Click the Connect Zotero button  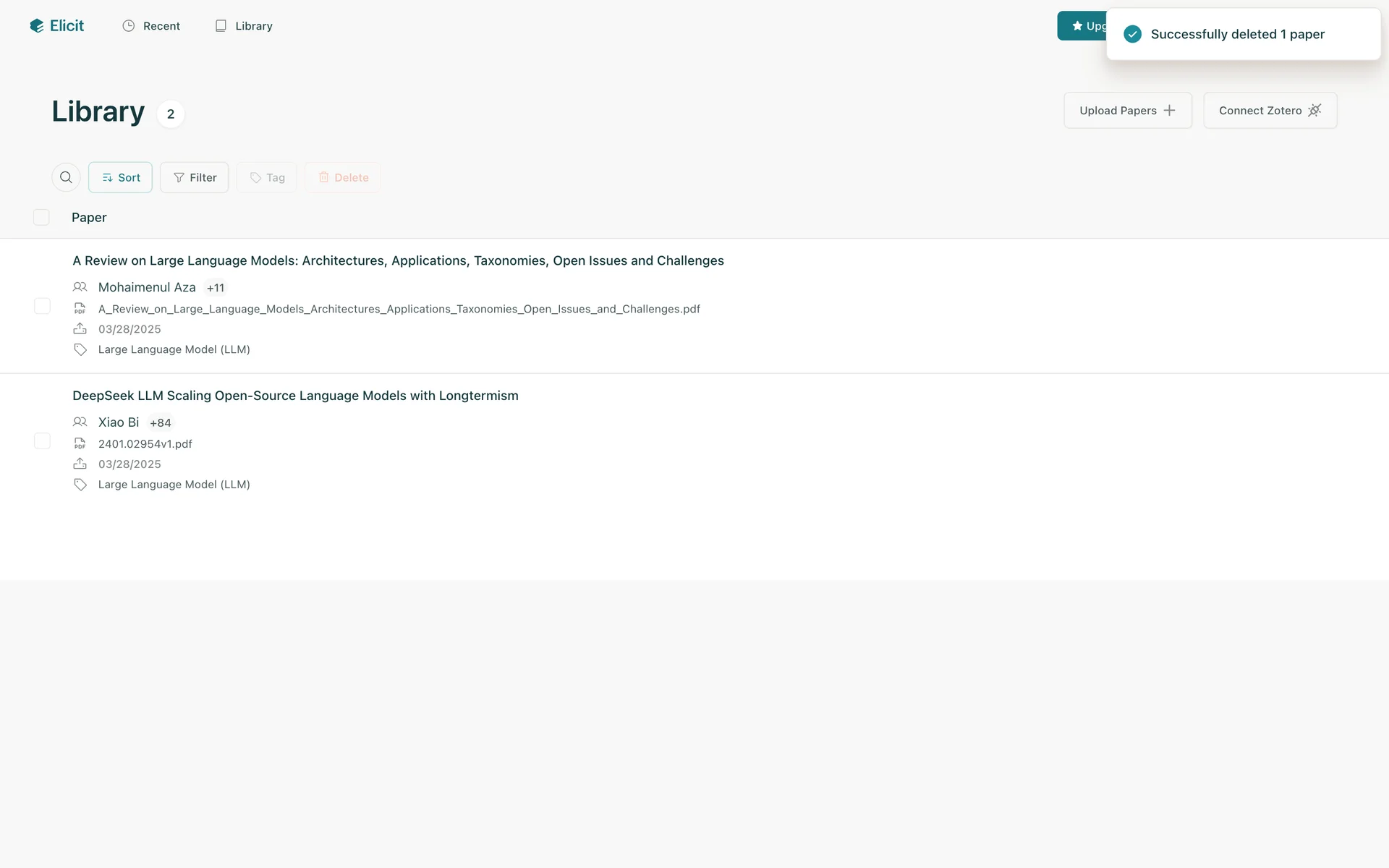pyautogui.click(x=1270, y=111)
